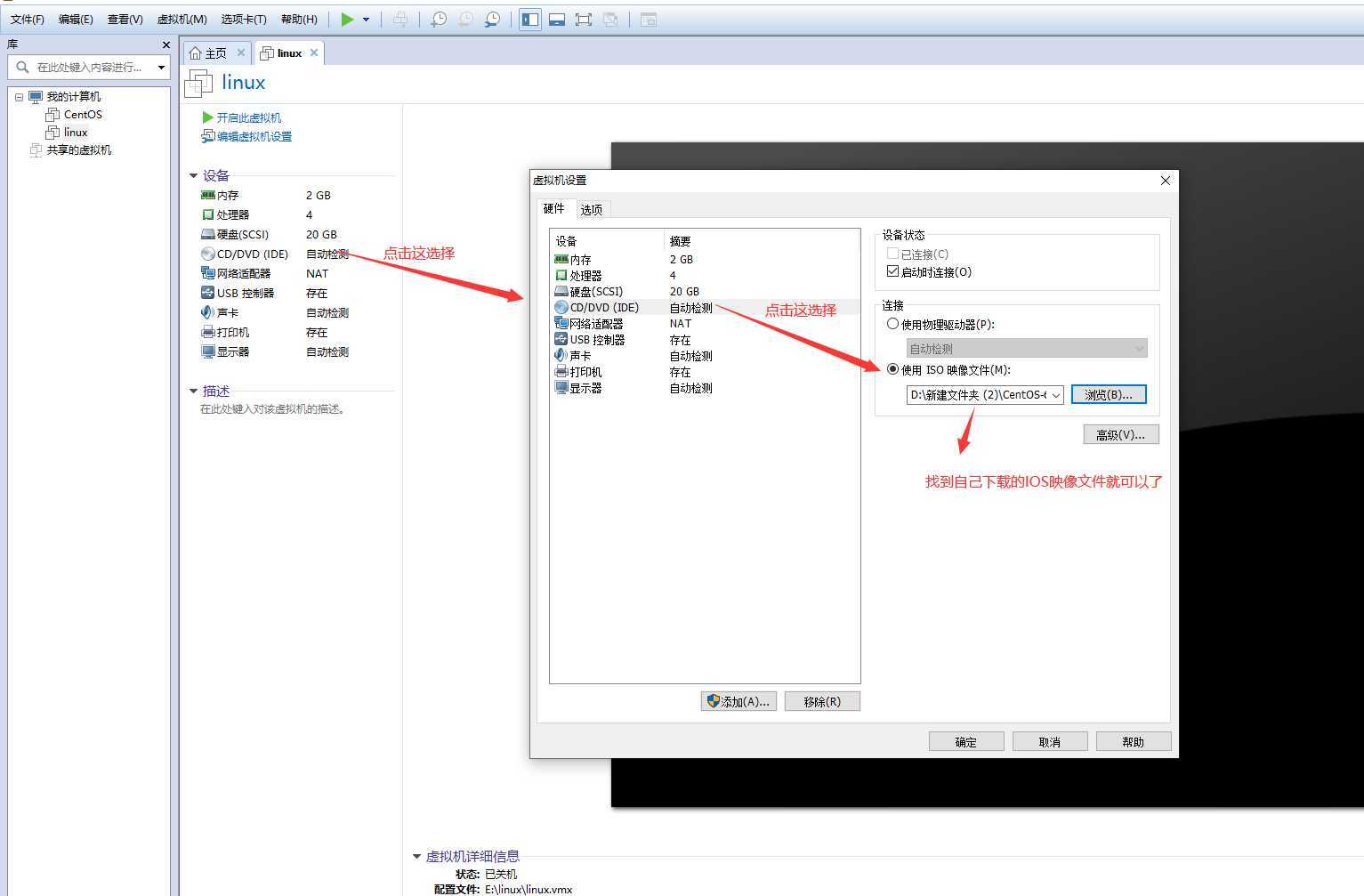This screenshot has height=896, width=1364.
Task: Select 网络适配器 in the dialog's device list
Action: (595, 324)
